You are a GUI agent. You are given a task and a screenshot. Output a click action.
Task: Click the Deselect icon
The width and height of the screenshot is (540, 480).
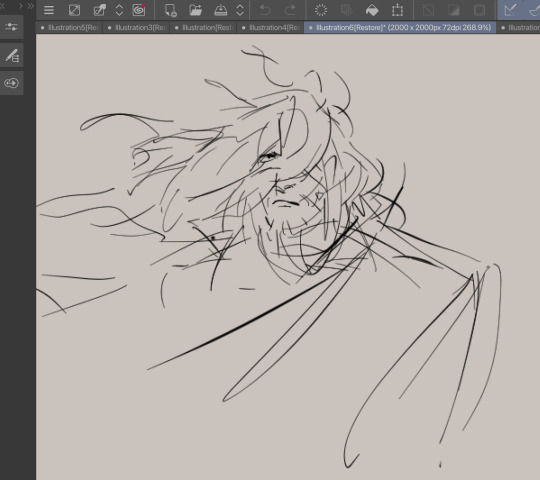[x=428, y=10]
